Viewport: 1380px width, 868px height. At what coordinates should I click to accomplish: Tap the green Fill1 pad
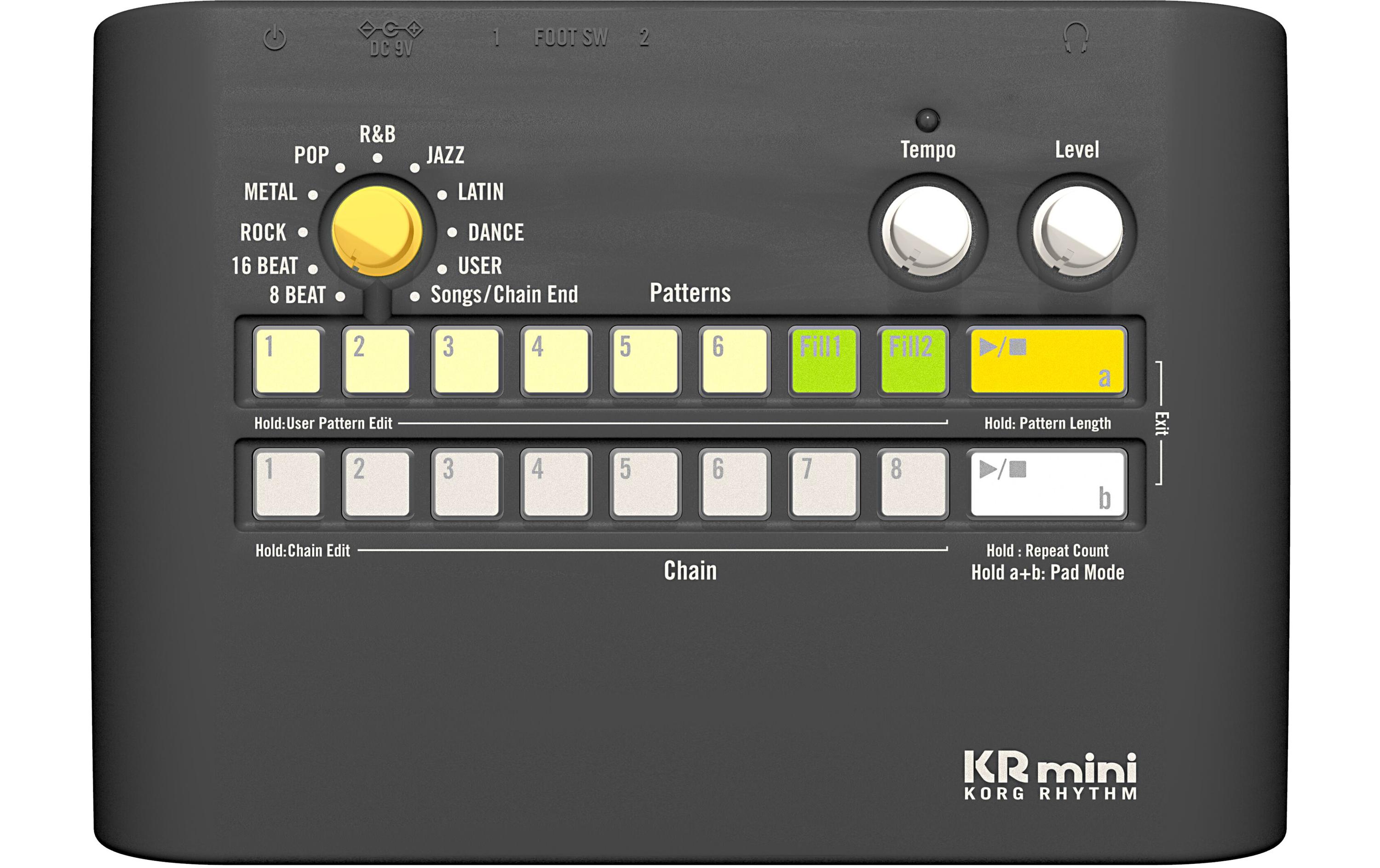tap(823, 361)
